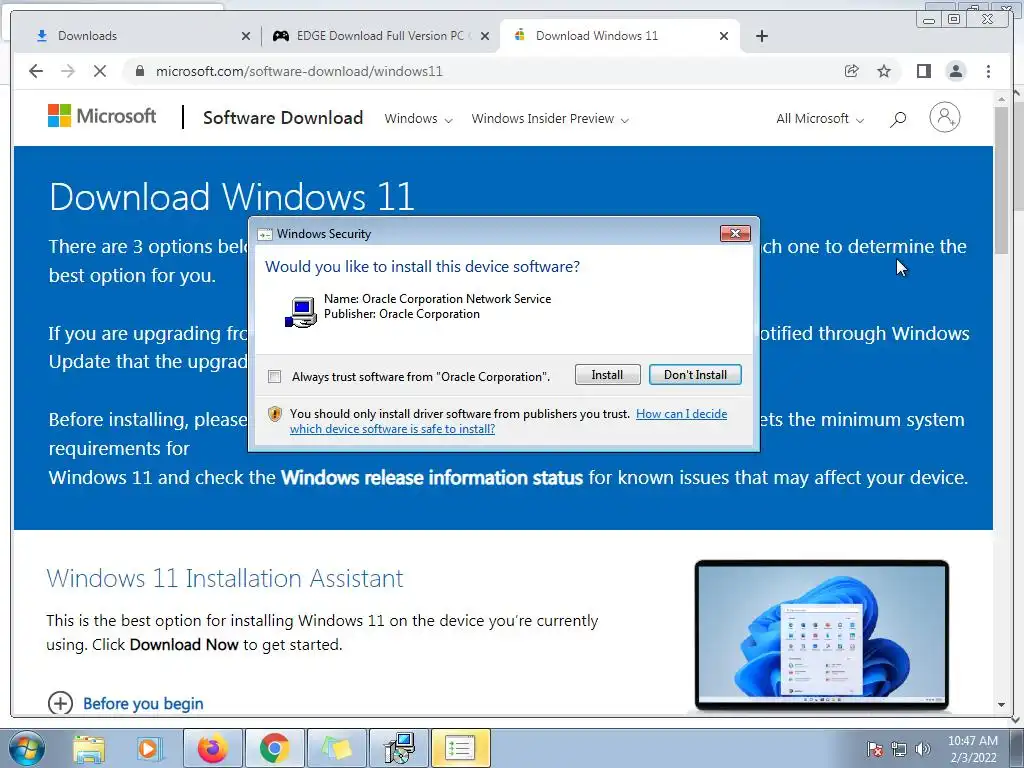Share this page icon in address bar

pyautogui.click(x=852, y=71)
